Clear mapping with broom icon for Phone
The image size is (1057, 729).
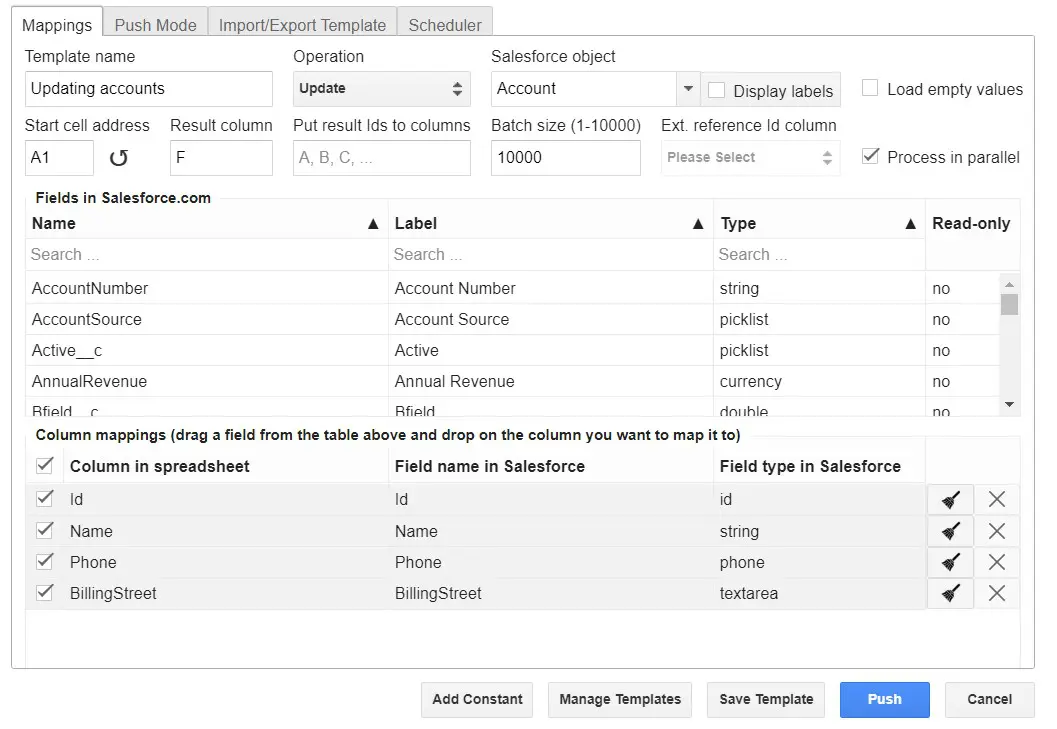click(950, 562)
